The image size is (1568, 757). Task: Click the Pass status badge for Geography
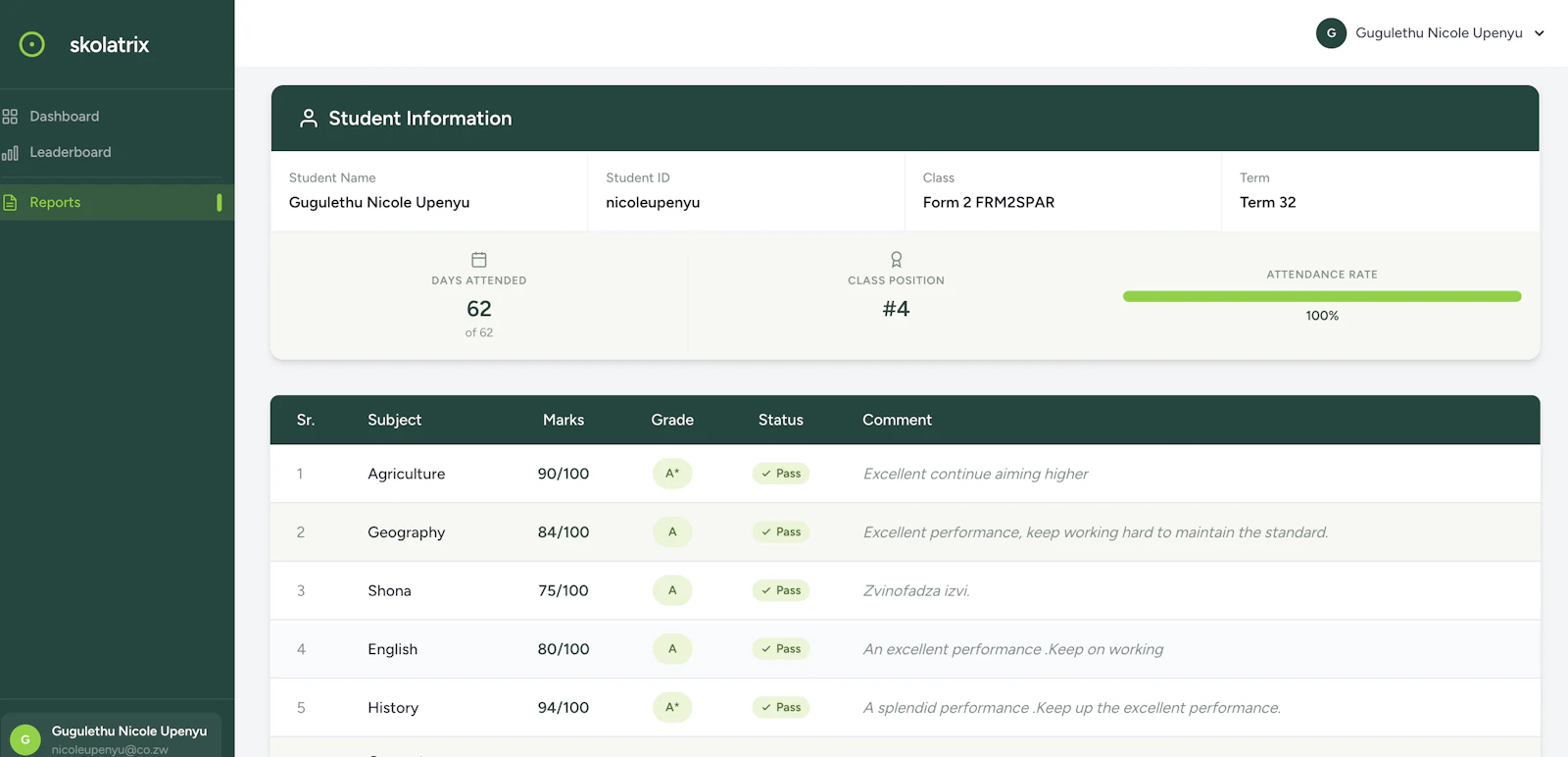pyautogui.click(x=781, y=532)
